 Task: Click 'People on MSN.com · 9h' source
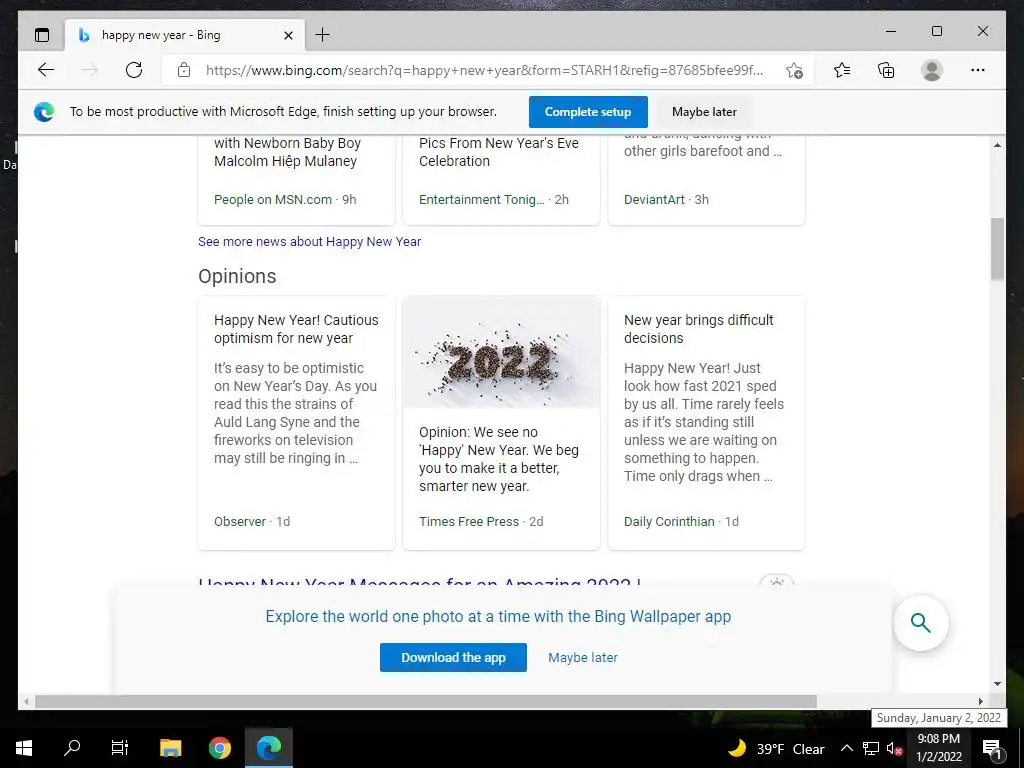click(x=285, y=200)
